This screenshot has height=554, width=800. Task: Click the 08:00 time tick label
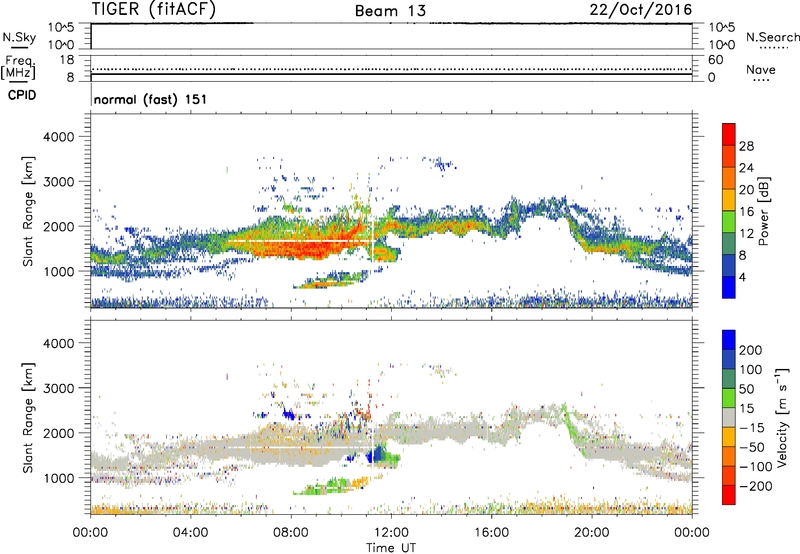[291, 533]
